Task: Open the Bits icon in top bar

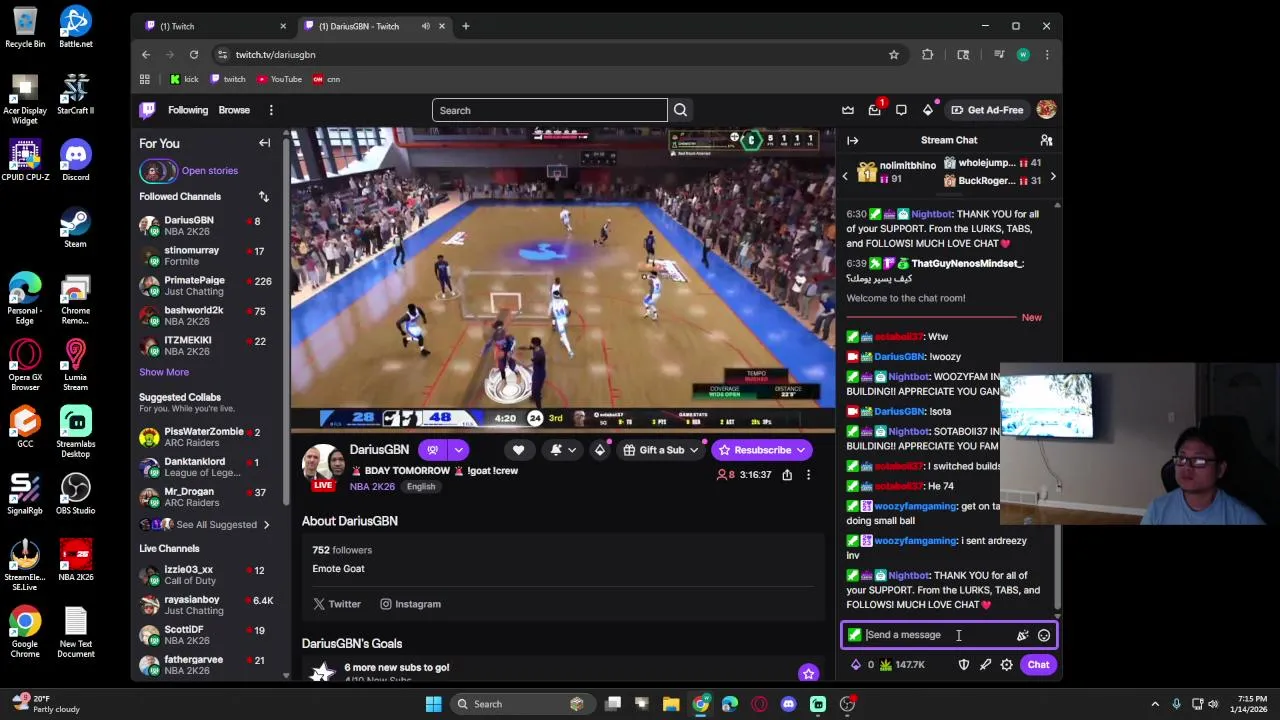Action: tap(928, 110)
